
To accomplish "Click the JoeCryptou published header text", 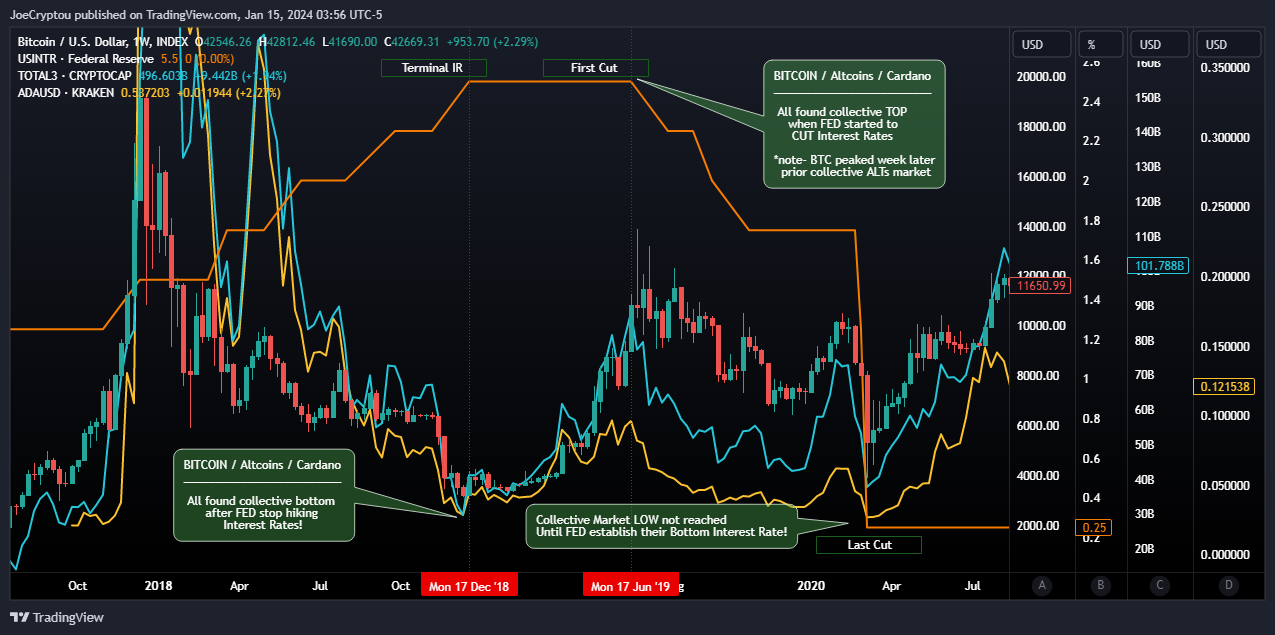I will point(196,14).
